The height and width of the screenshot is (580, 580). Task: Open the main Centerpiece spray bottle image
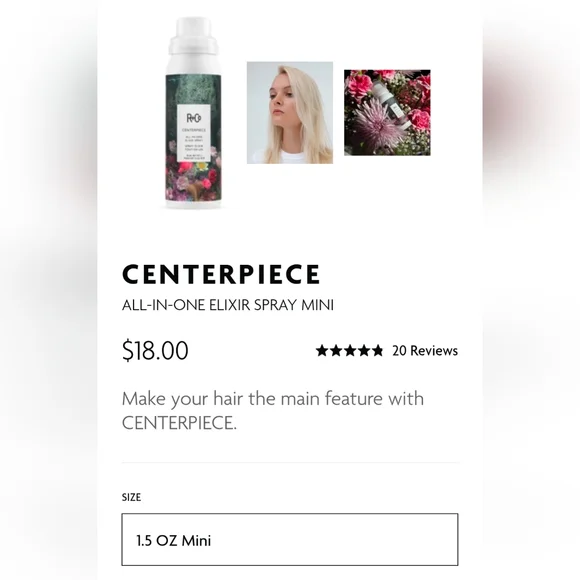tap(193, 113)
